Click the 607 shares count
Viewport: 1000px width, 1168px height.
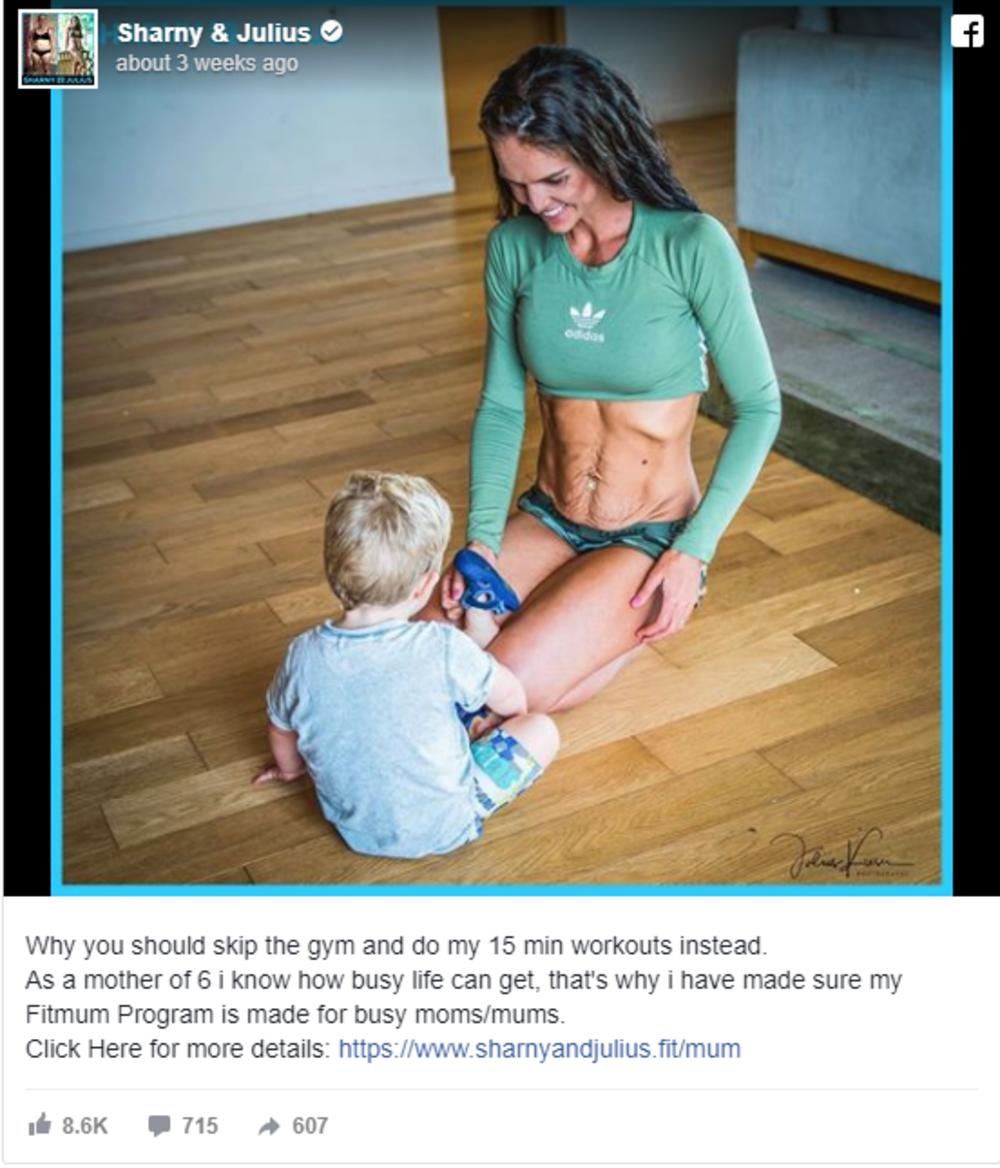(310, 1125)
